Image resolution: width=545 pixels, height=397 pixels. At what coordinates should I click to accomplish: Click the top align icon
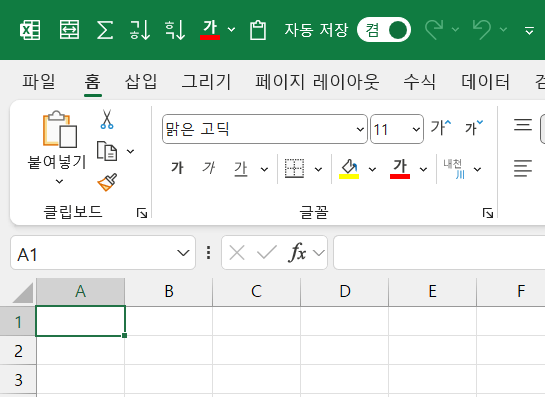point(523,125)
